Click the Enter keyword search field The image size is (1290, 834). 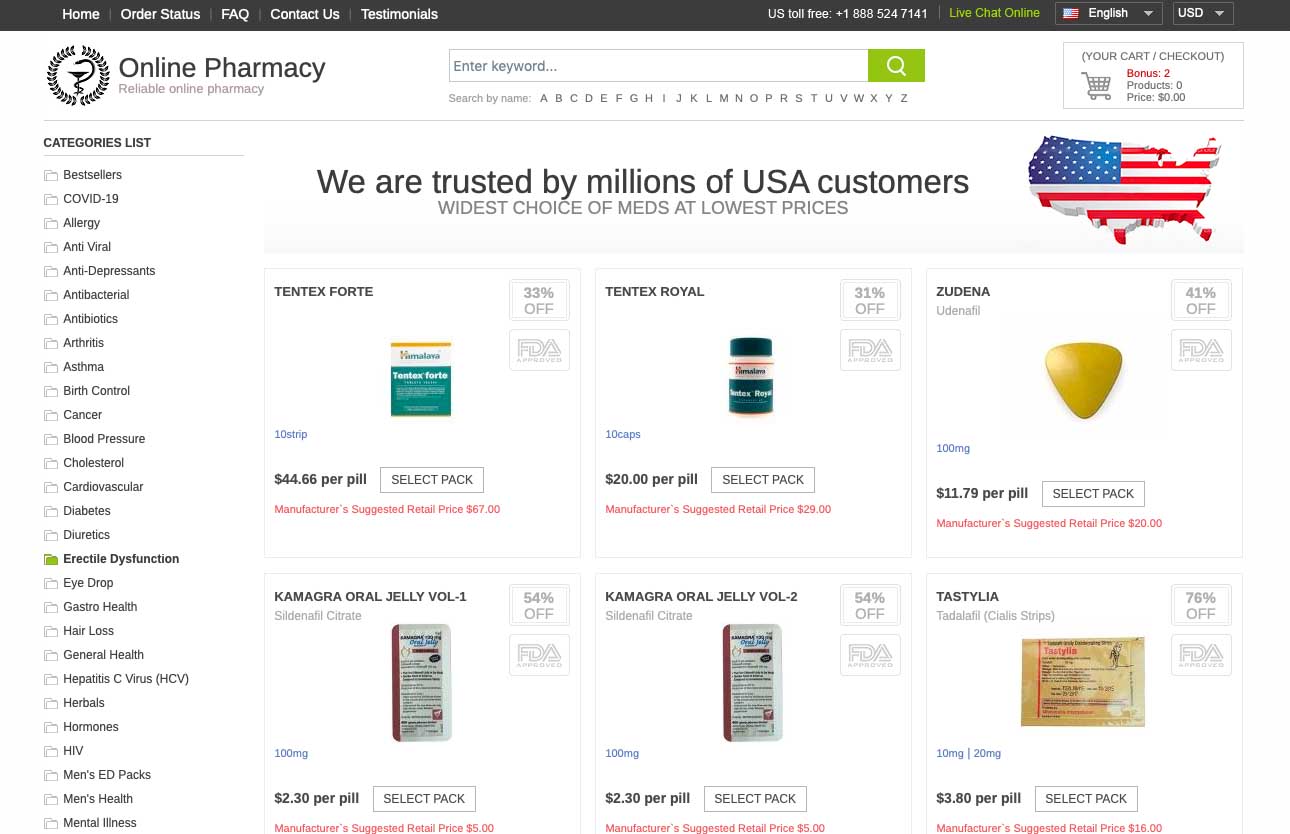[658, 66]
